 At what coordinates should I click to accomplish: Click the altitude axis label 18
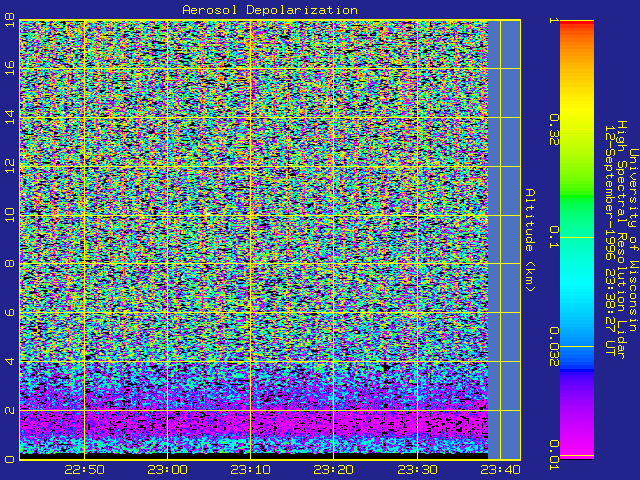click(x=9, y=22)
